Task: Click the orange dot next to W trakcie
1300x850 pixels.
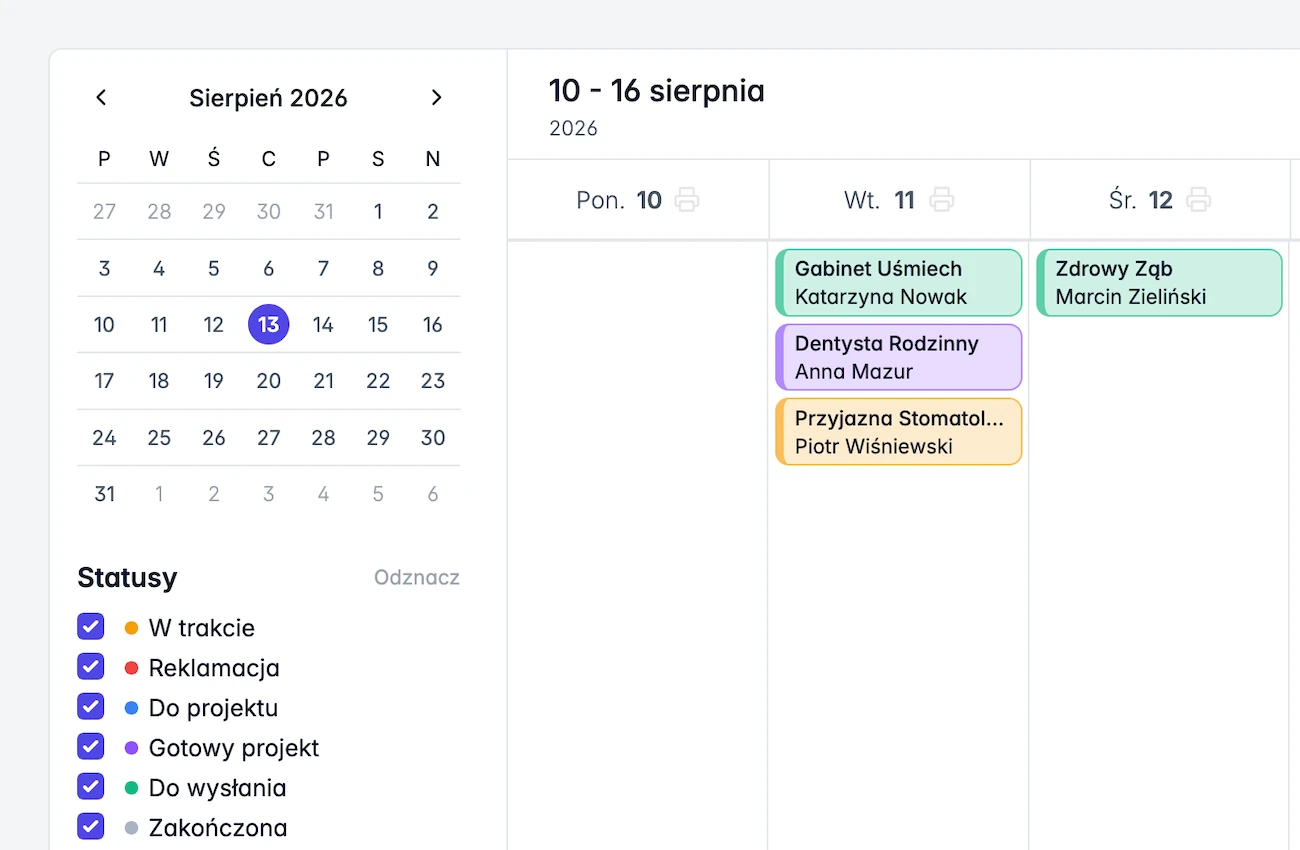Action: (x=131, y=628)
